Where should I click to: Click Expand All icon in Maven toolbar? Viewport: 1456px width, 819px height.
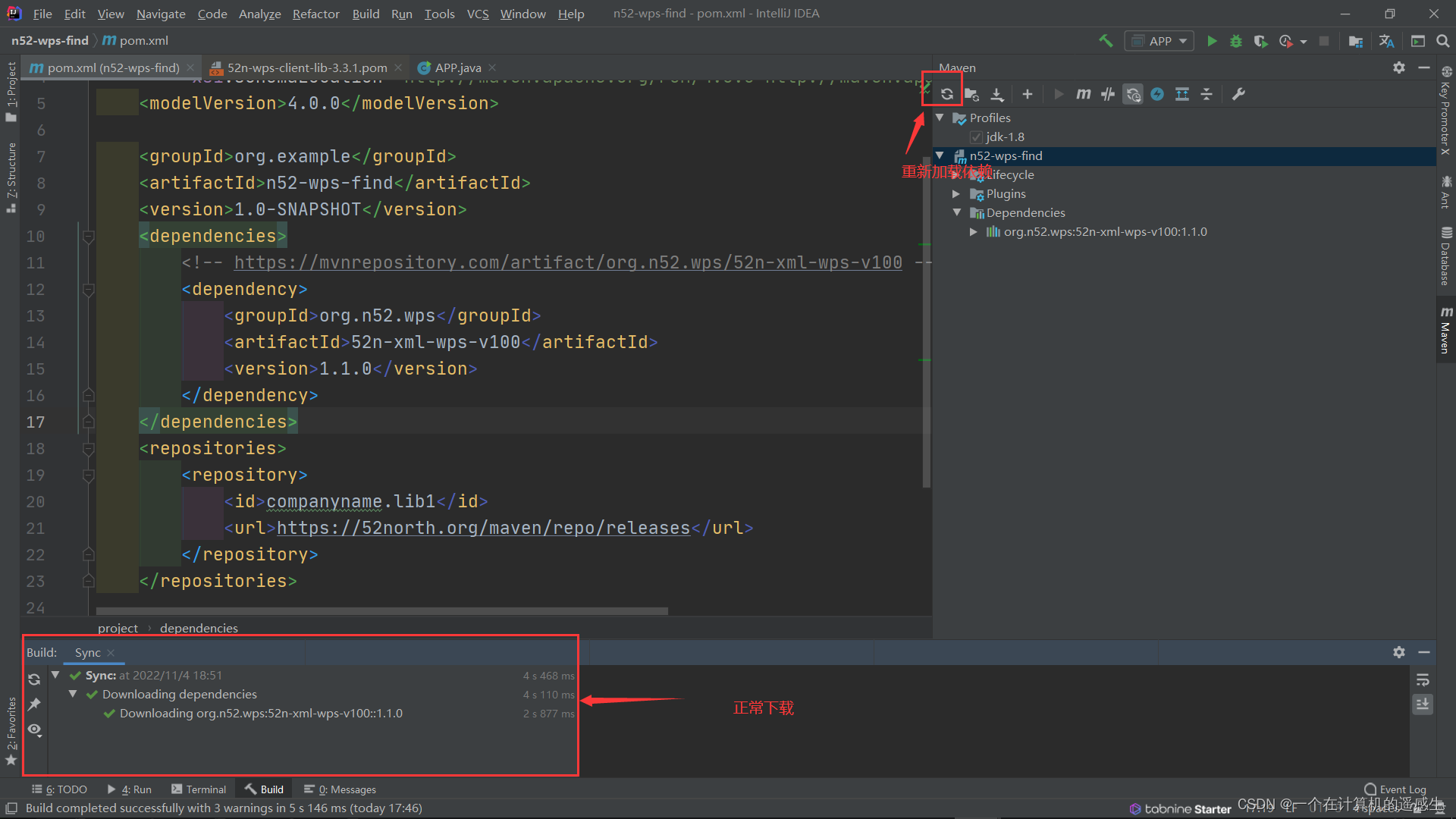[x=1182, y=94]
